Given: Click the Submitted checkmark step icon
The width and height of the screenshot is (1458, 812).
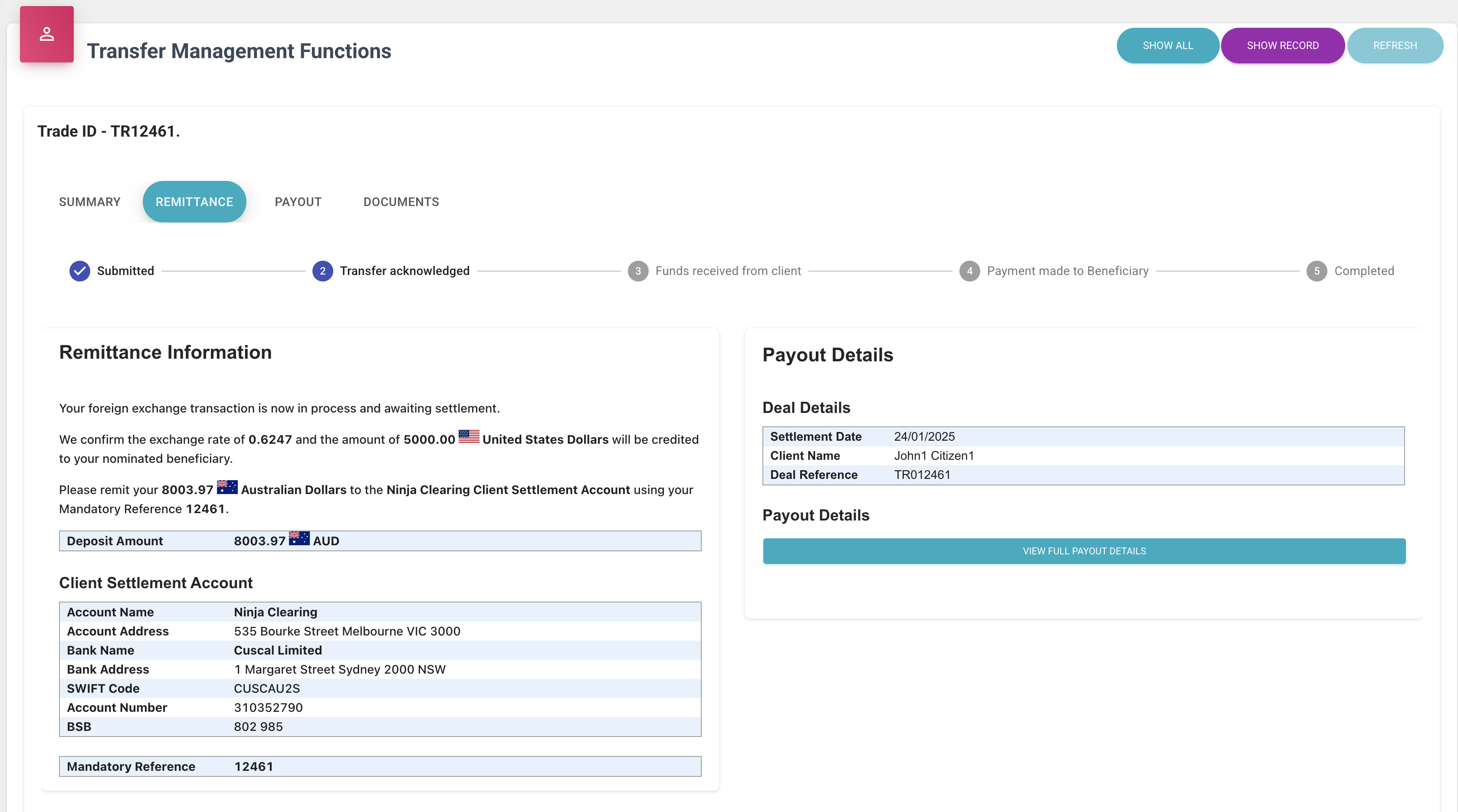Looking at the screenshot, I should [80, 271].
